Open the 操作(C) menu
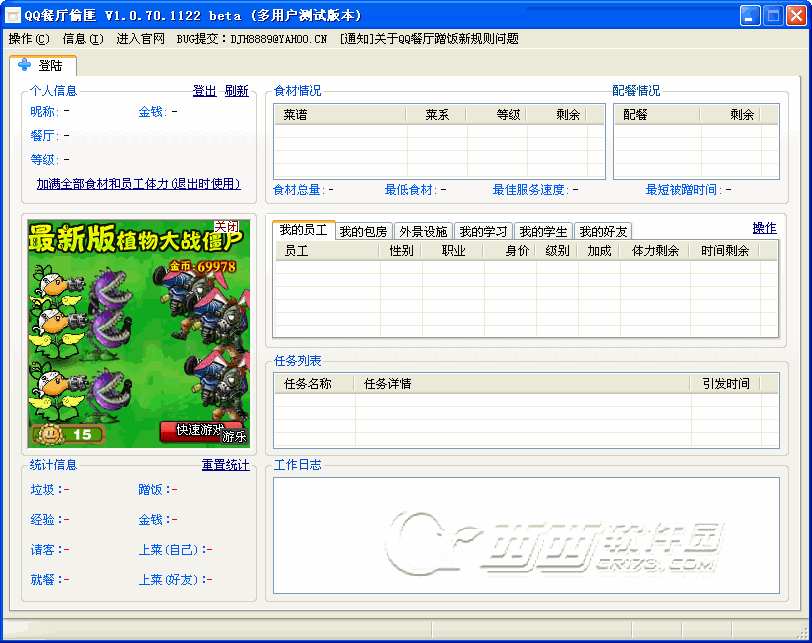Viewport: 812px width, 643px height. tap(28, 39)
